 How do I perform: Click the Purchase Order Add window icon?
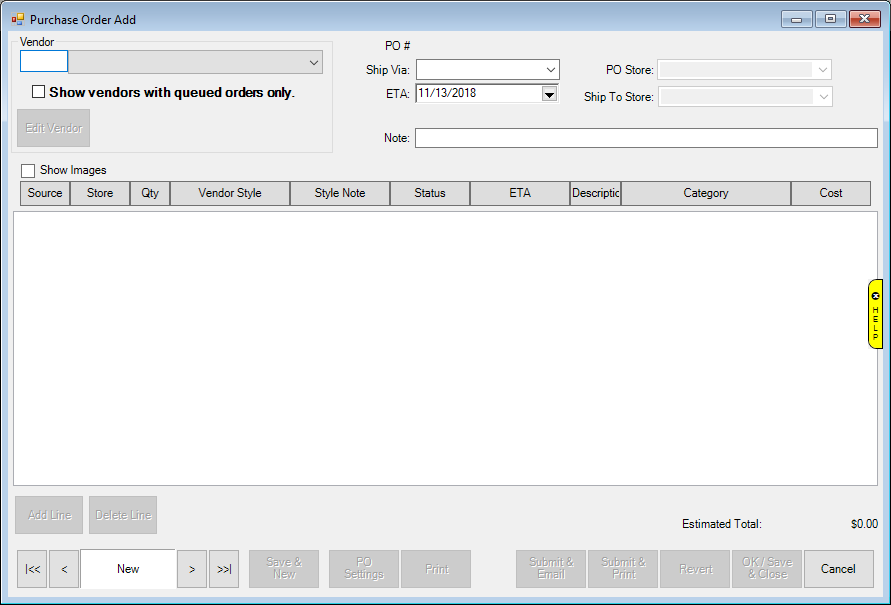[x=17, y=19]
